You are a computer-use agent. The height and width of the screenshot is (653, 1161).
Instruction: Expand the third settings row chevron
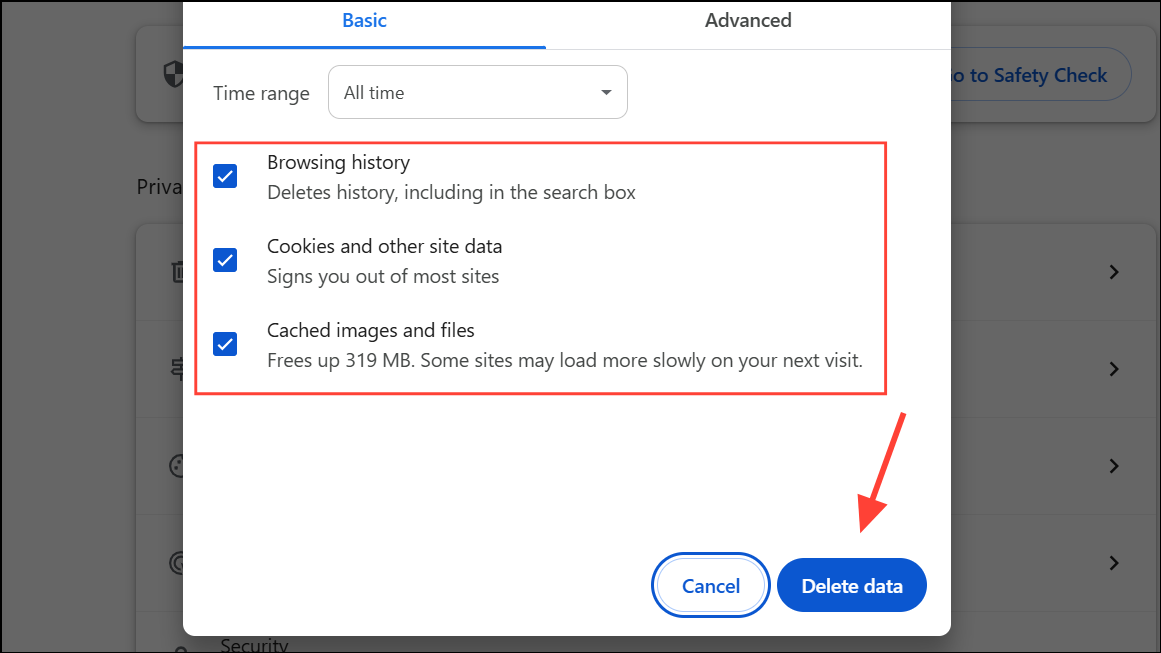click(x=1114, y=465)
